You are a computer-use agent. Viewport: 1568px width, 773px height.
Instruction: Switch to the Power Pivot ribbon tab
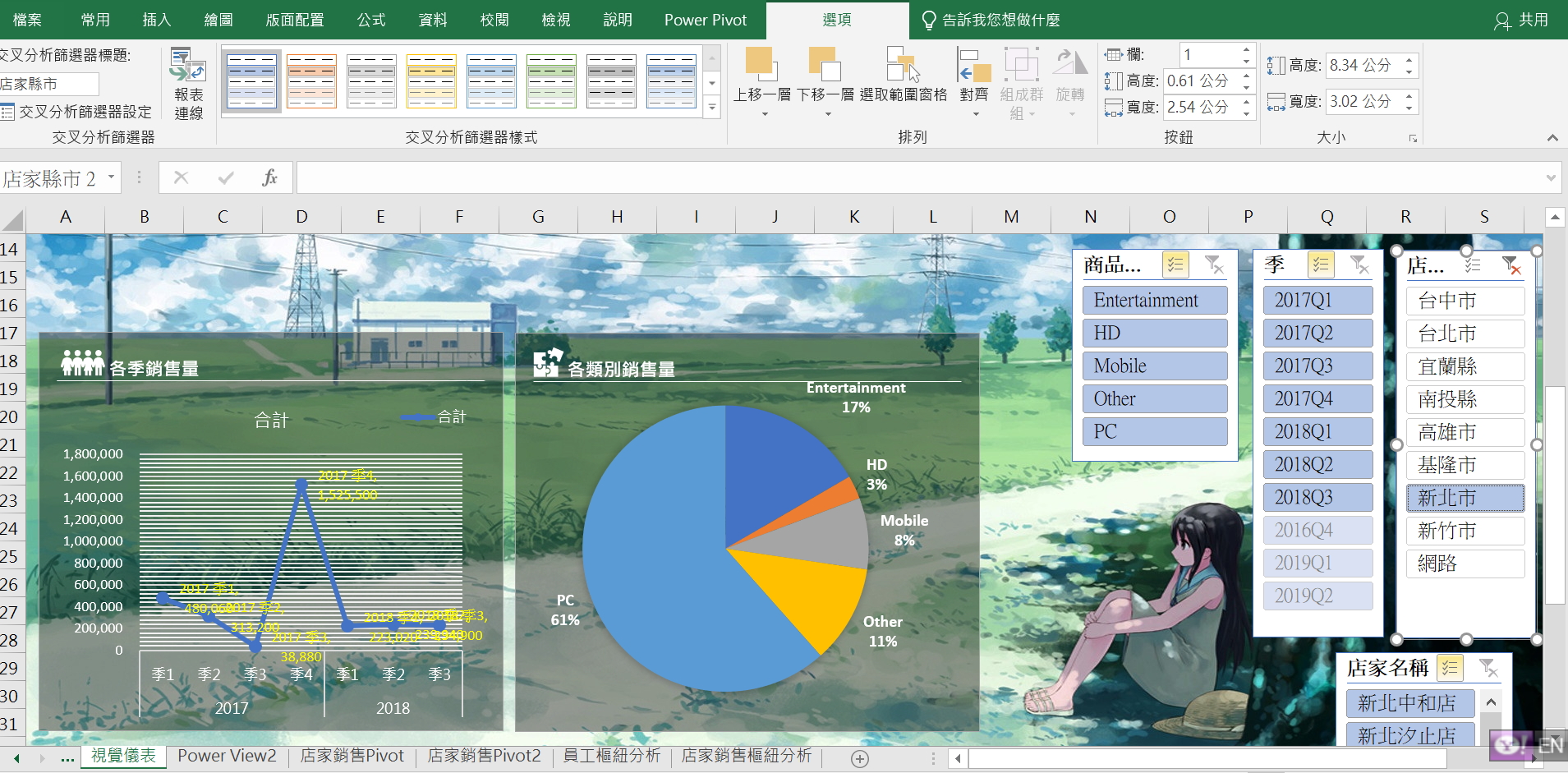(x=705, y=20)
